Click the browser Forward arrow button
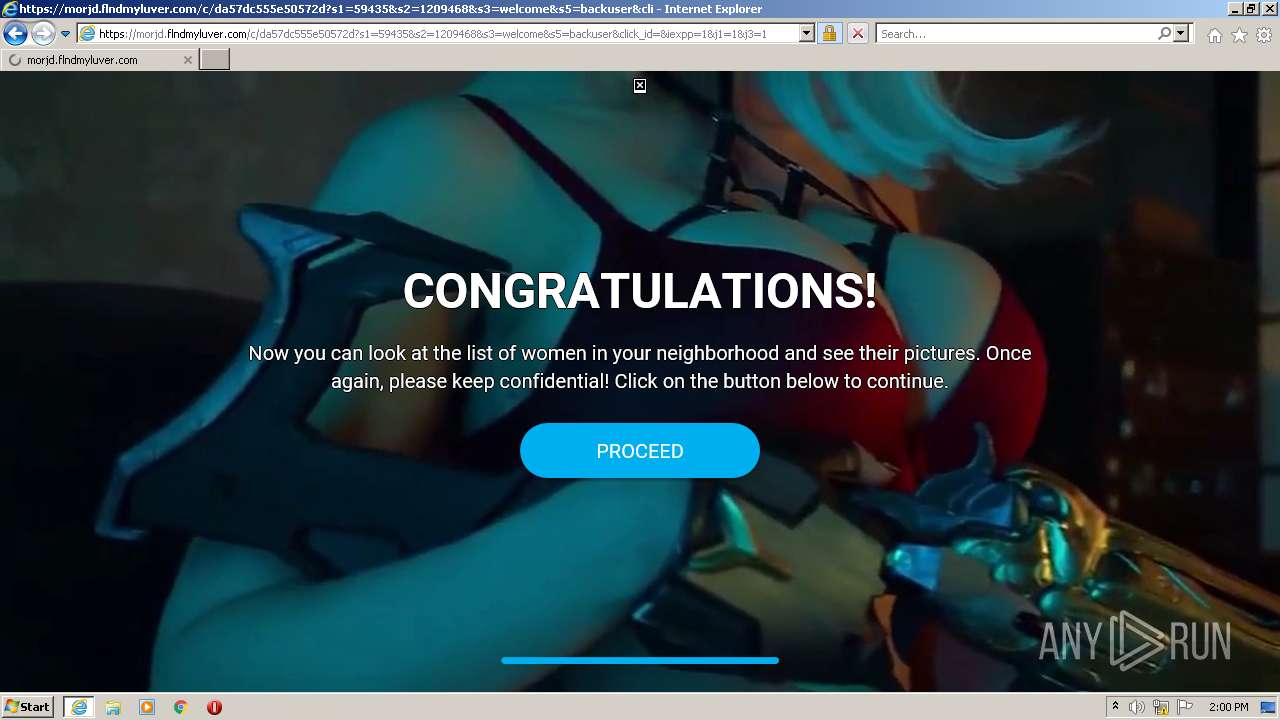The image size is (1280, 720). tap(42, 34)
